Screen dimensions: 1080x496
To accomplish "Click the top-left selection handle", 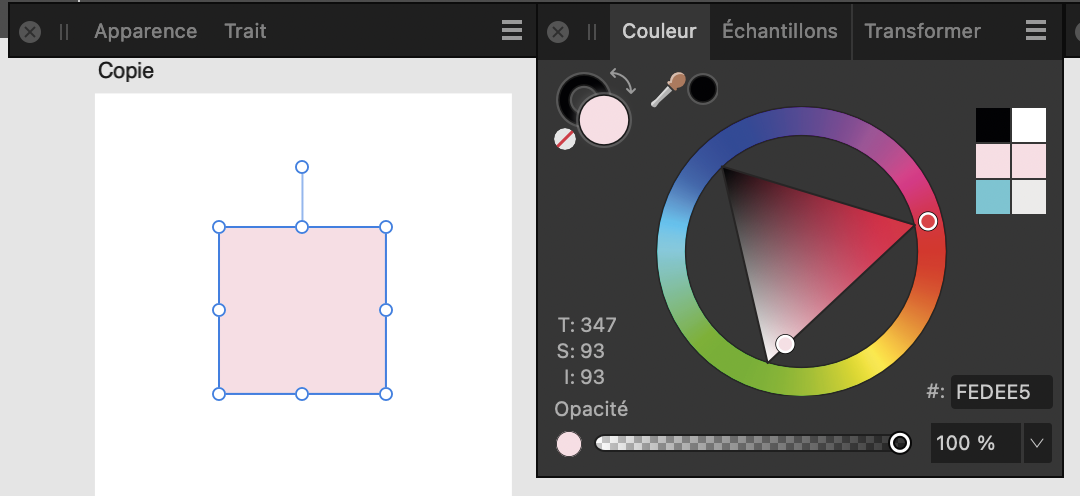I will click(219, 227).
